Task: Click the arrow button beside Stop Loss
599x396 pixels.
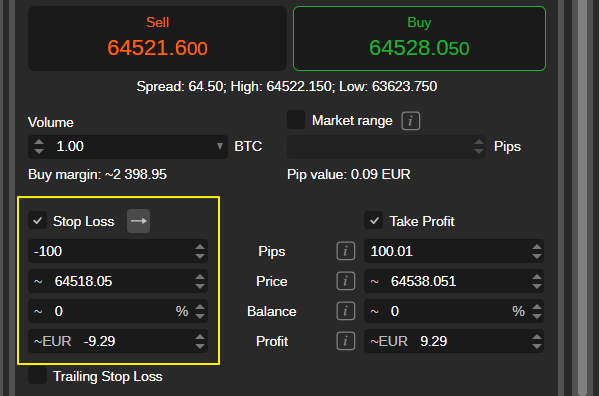Action: pos(138,221)
